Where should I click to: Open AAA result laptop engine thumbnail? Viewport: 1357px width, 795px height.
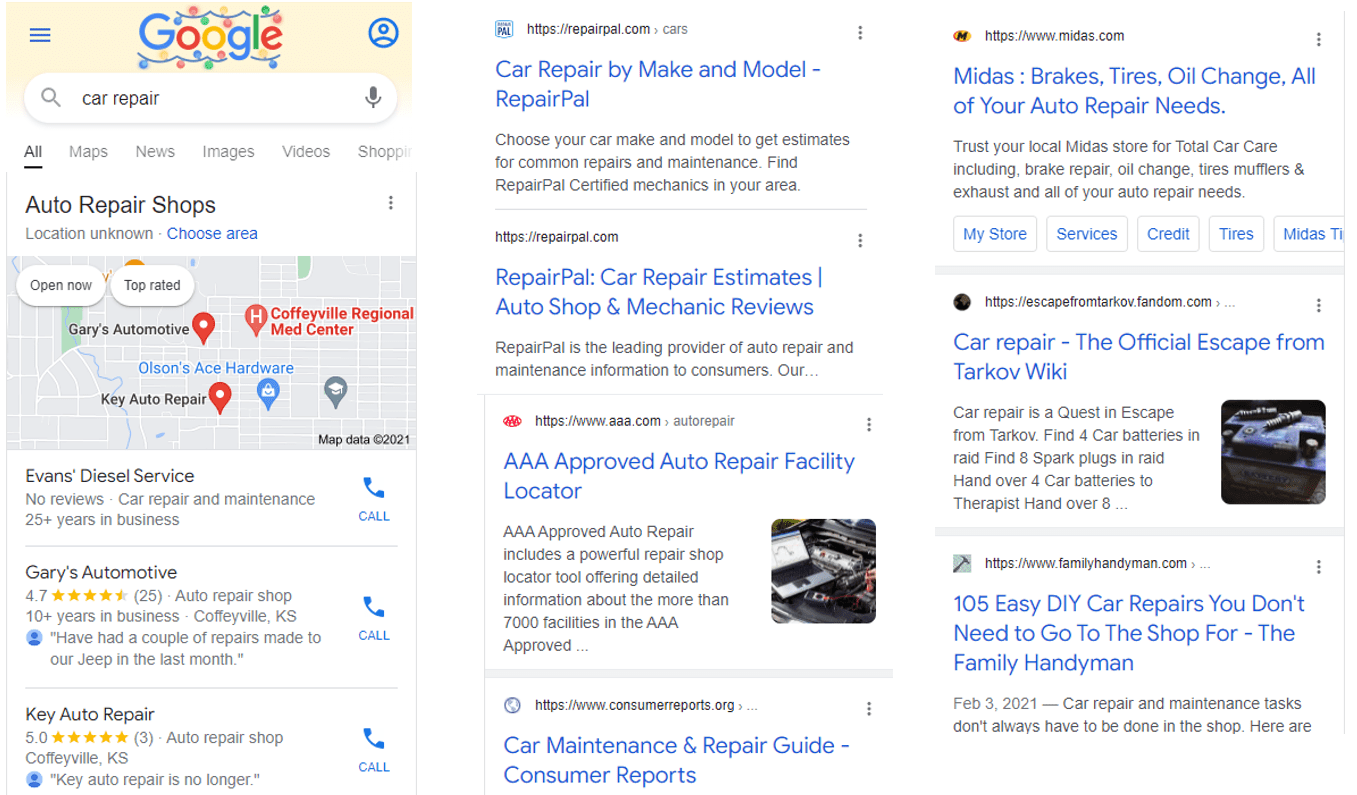pyautogui.click(x=823, y=571)
